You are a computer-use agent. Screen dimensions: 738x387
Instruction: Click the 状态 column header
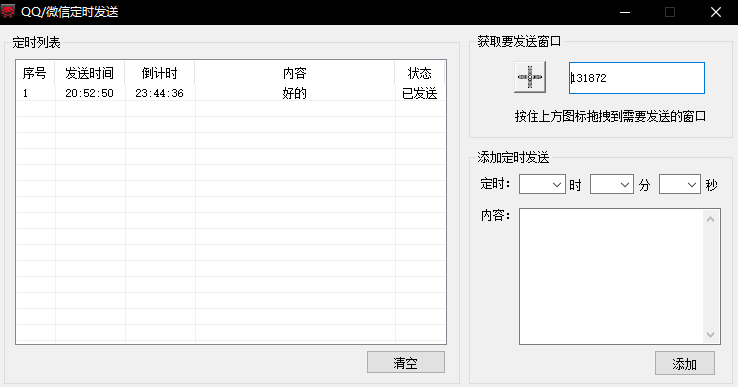tap(419, 73)
